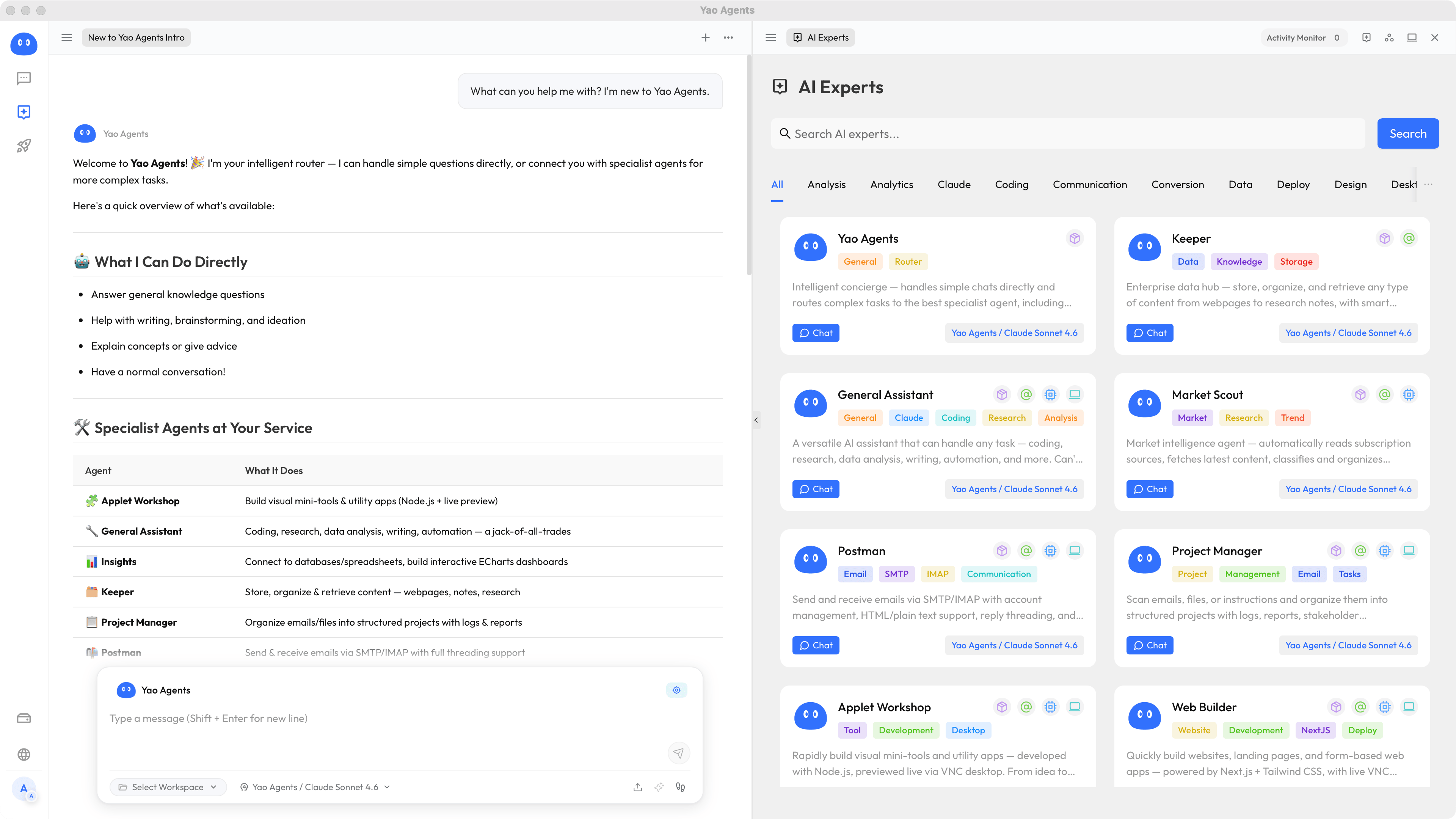The image size is (1456, 819).
Task: Start a new chat with the plus icon
Action: [705, 37]
